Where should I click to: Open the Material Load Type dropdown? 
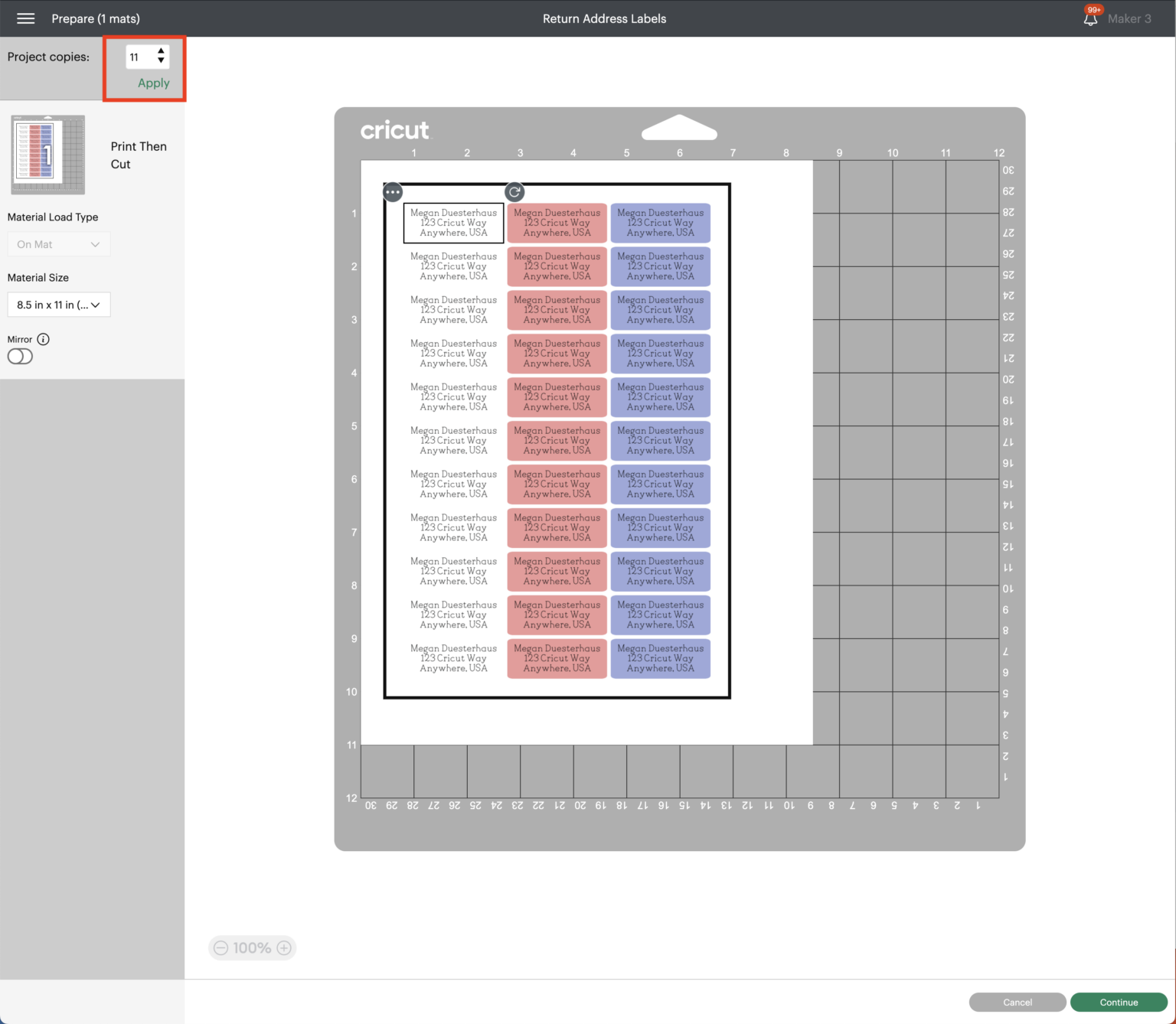pos(58,244)
